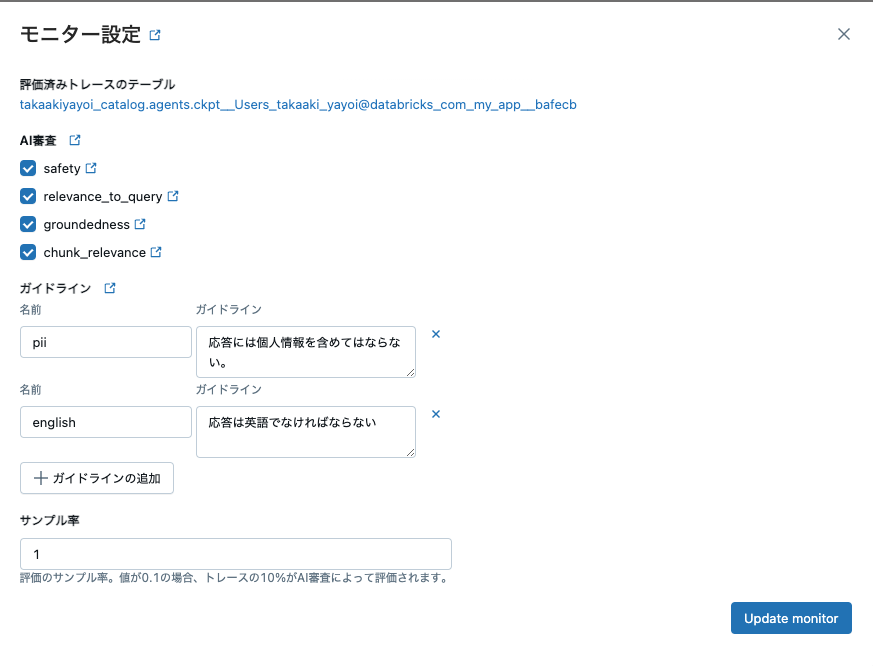Click the サンプル率 input field
This screenshot has width=873, height=666.
pyautogui.click(x=236, y=554)
